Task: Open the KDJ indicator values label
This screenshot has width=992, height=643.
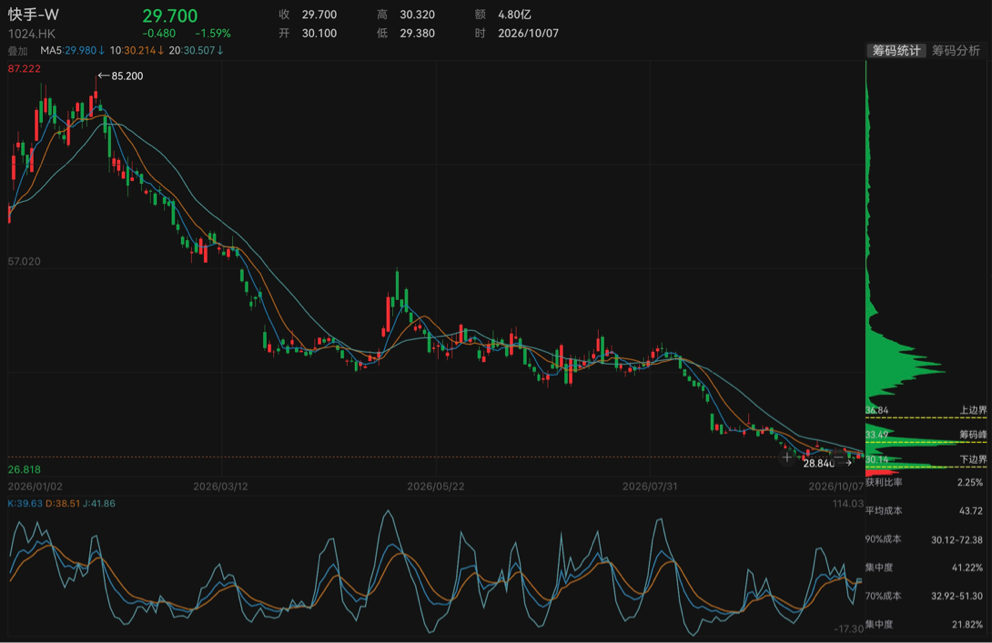Action: (61, 503)
